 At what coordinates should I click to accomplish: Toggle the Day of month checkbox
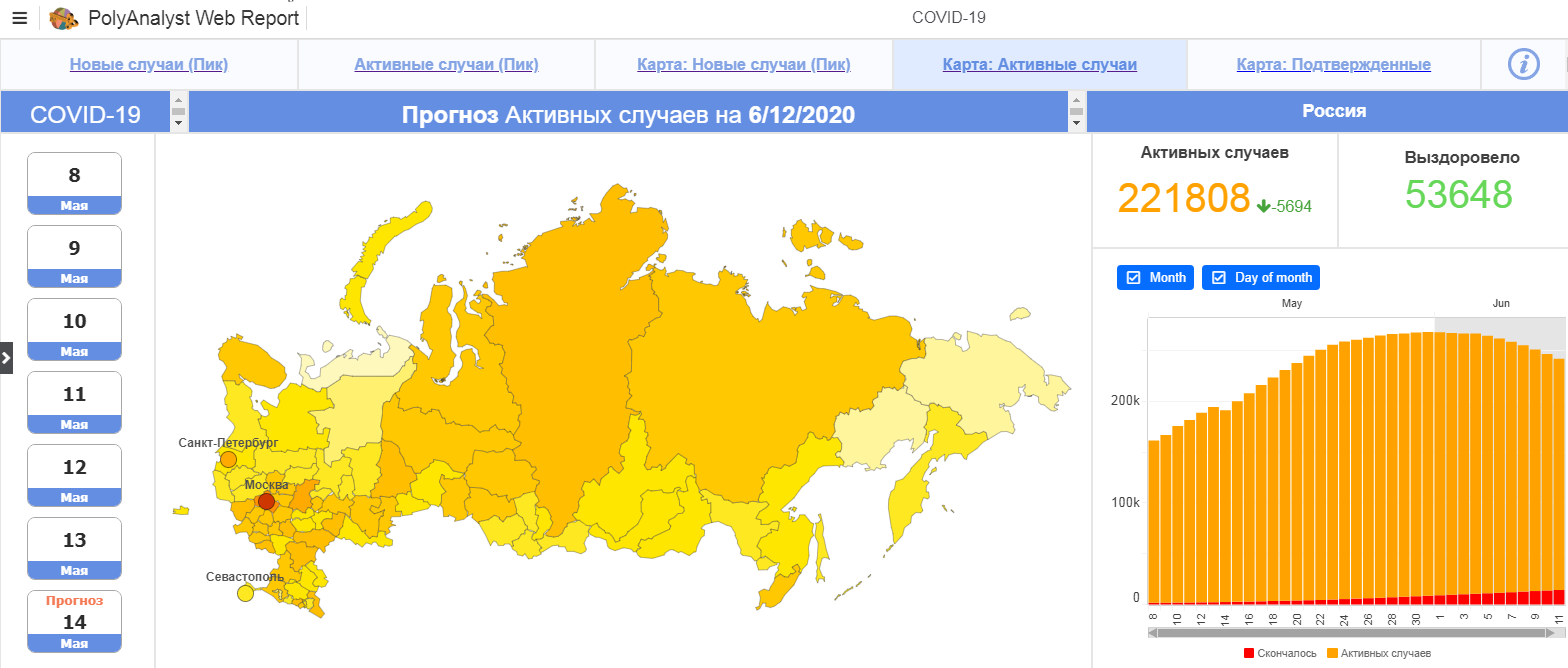pos(1219,277)
